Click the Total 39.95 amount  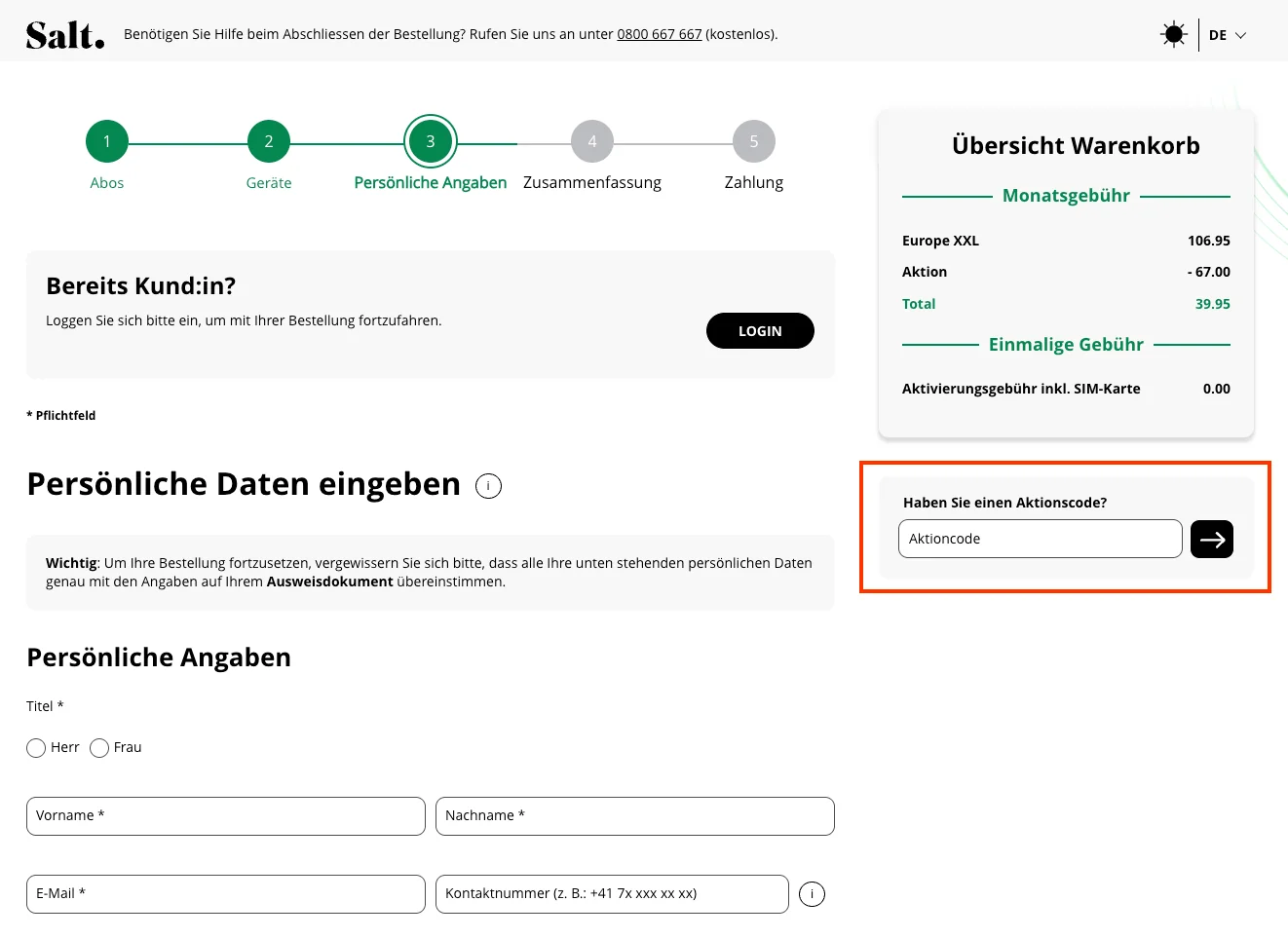point(1213,304)
